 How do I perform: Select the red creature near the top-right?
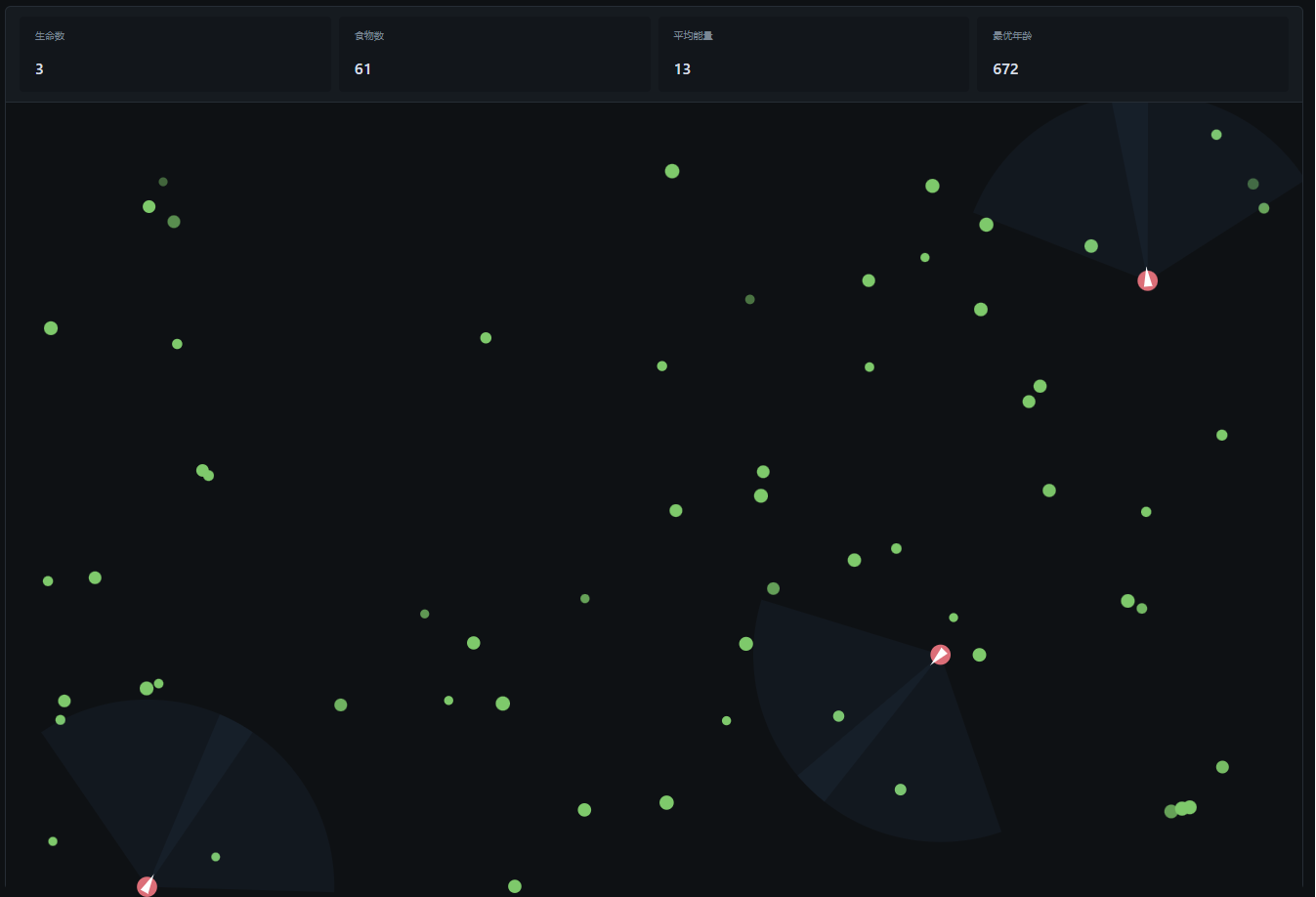1148,280
